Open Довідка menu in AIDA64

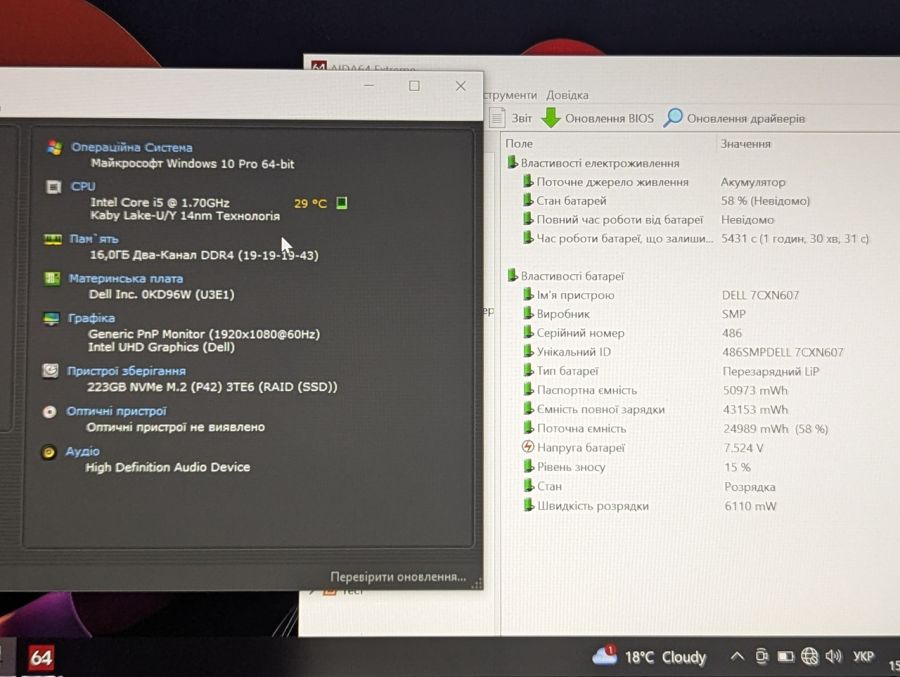[x=567, y=95]
